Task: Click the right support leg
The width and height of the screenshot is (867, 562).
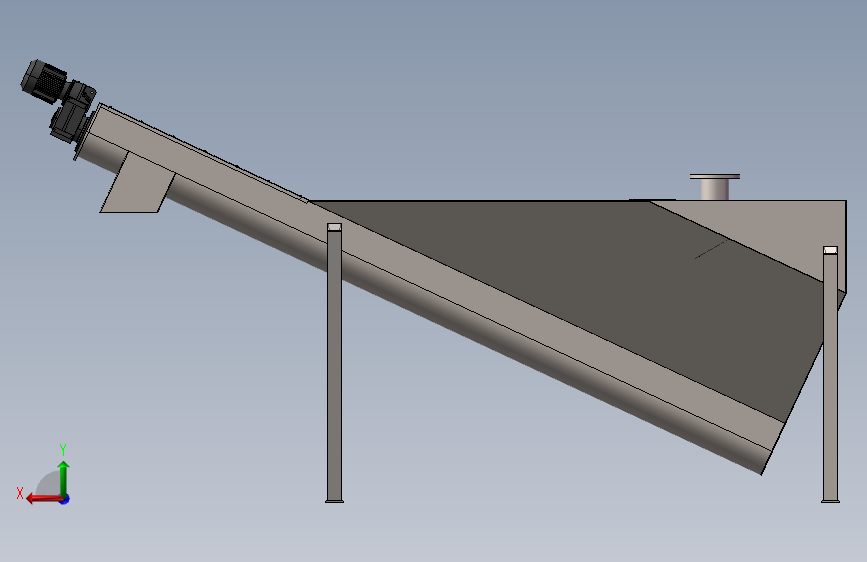Action: 830,374
